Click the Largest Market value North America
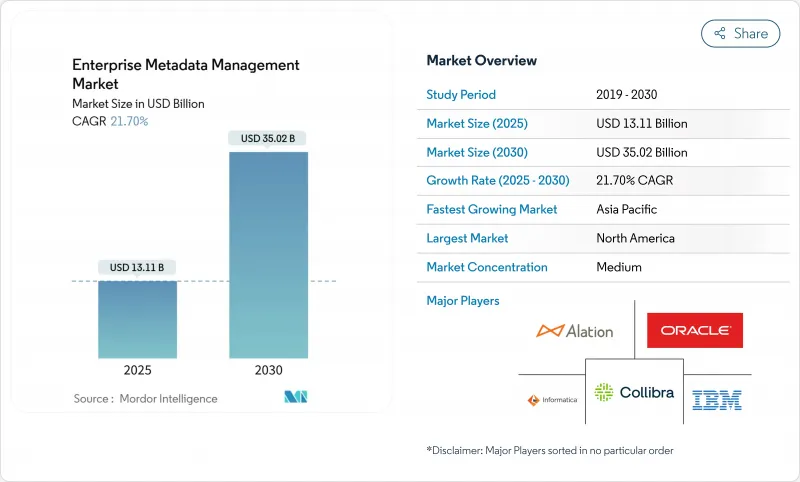Screen dimensions: 800x482 (634, 238)
